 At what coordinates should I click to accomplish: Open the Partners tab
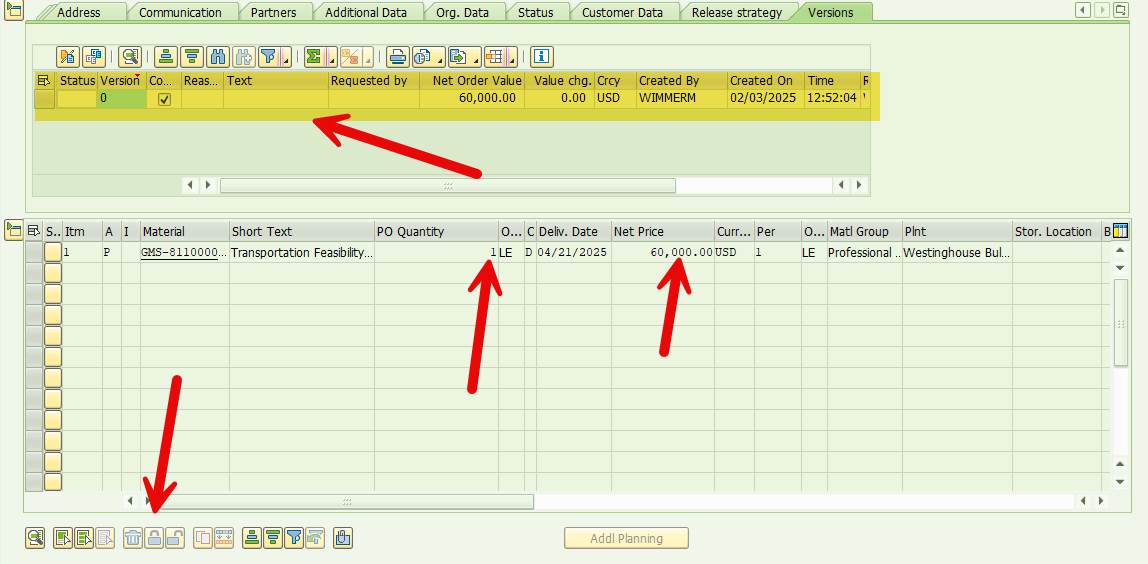point(273,12)
